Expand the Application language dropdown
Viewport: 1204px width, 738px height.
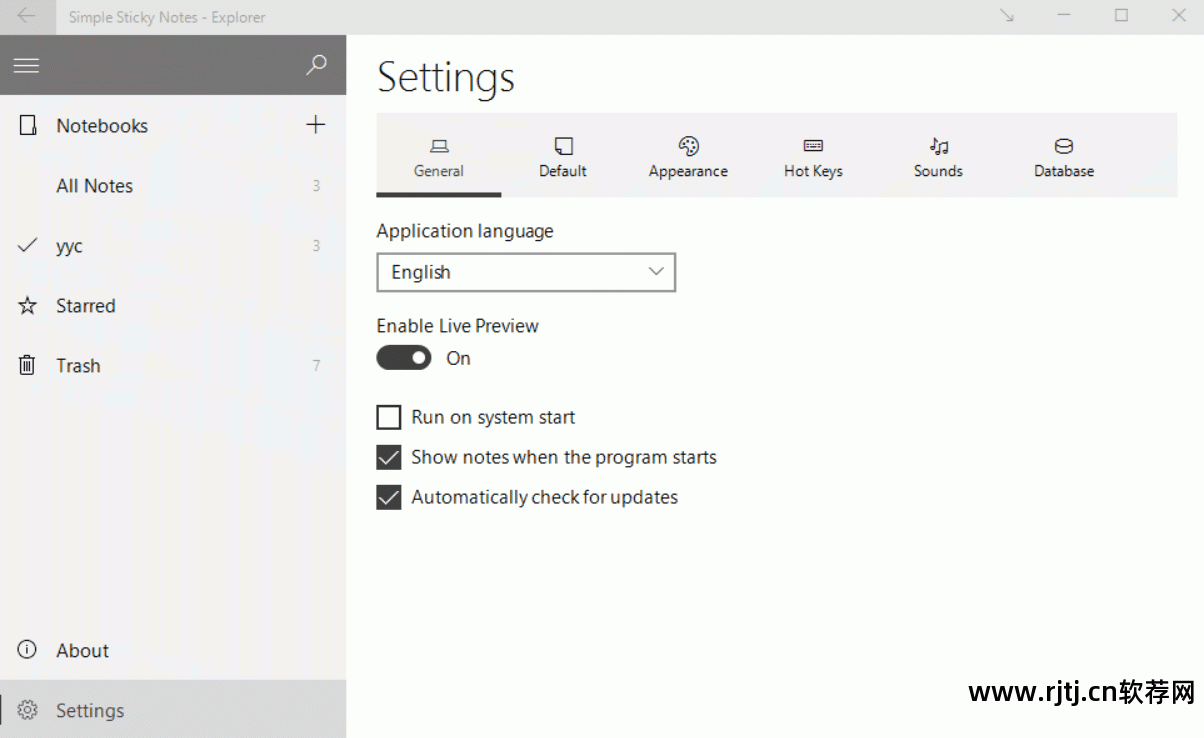click(x=526, y=272)
